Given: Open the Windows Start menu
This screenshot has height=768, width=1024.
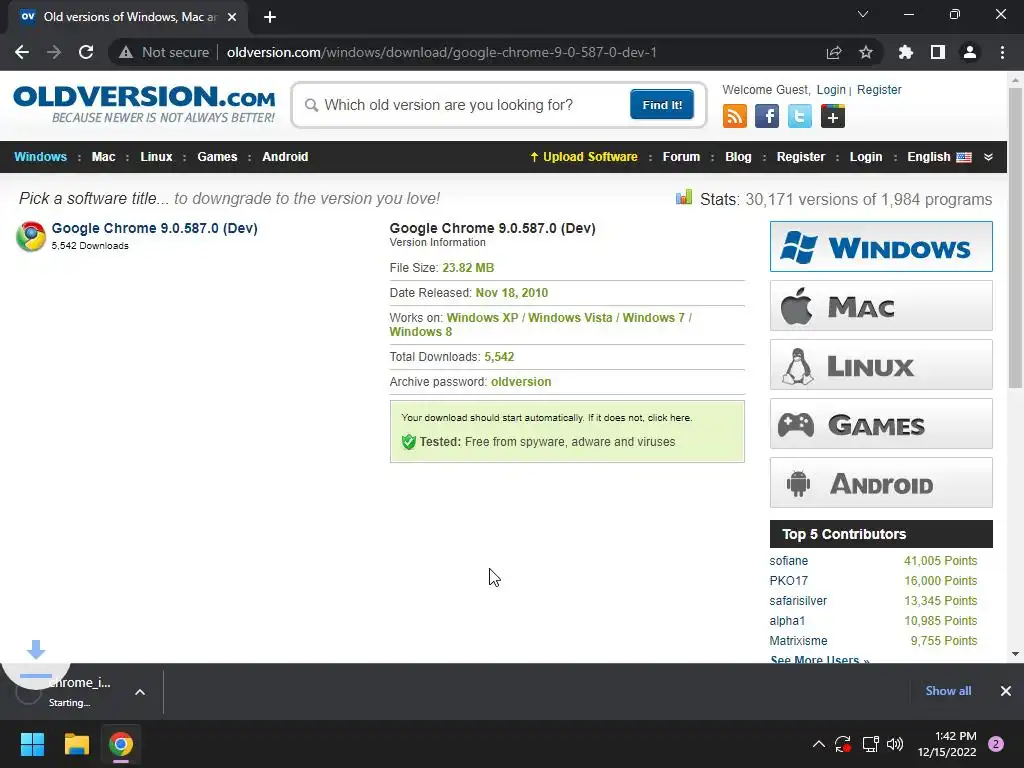Looking at the screenshot, I should (x=32, y=744).
